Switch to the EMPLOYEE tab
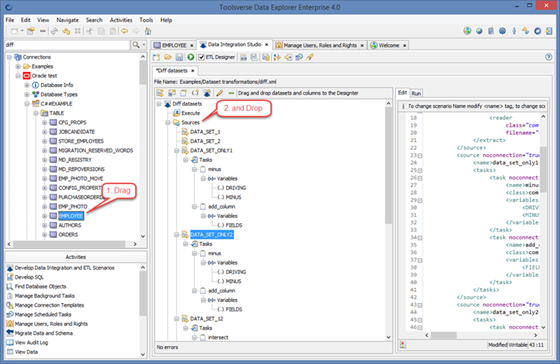This screenshot has width=560, height=364. pyautogui.click(x=174, y=45)
